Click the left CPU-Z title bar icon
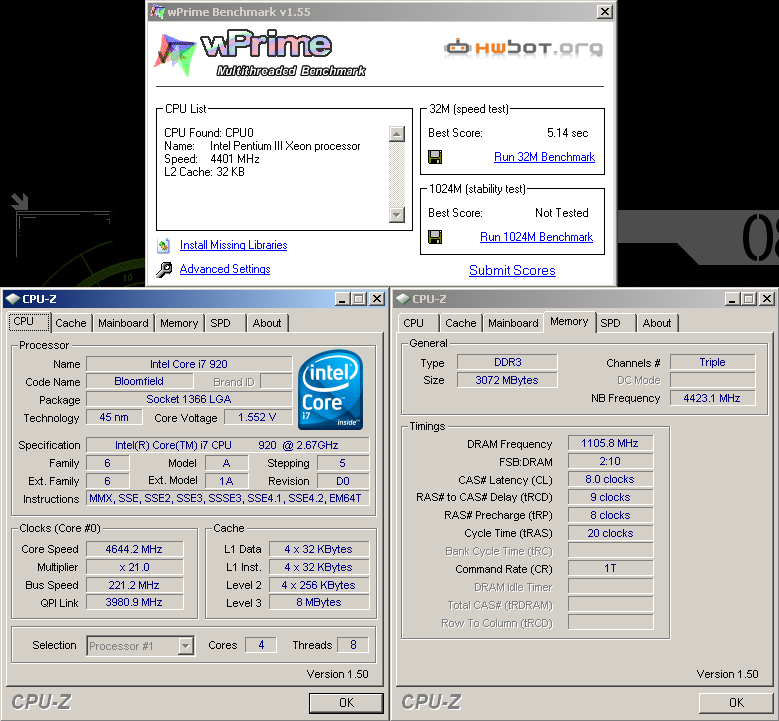Image resolution: width=779 pixels, height=721 pixels. pyautogui.click(x=12, y=299)
